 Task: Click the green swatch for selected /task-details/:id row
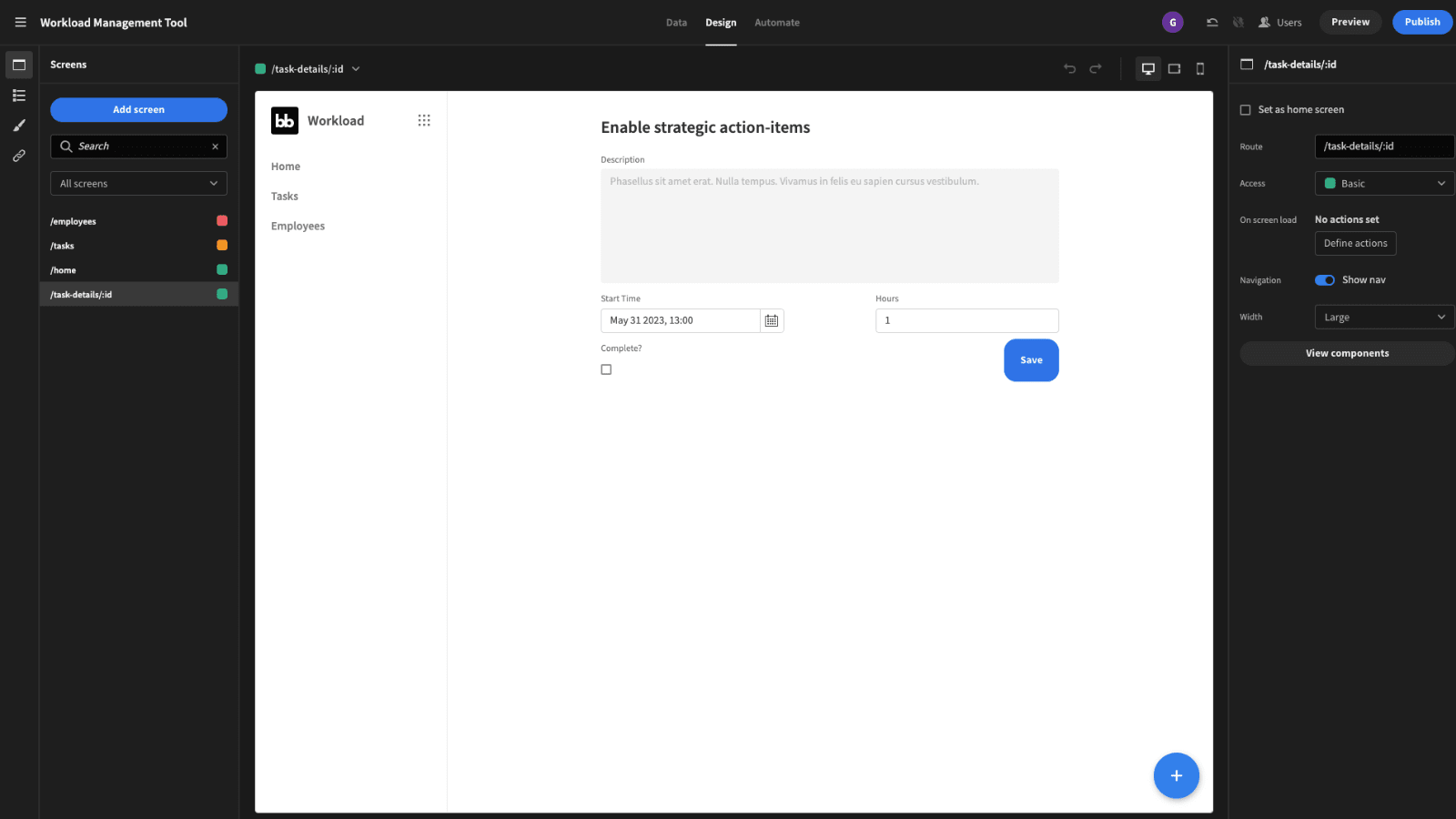point(222,294)
